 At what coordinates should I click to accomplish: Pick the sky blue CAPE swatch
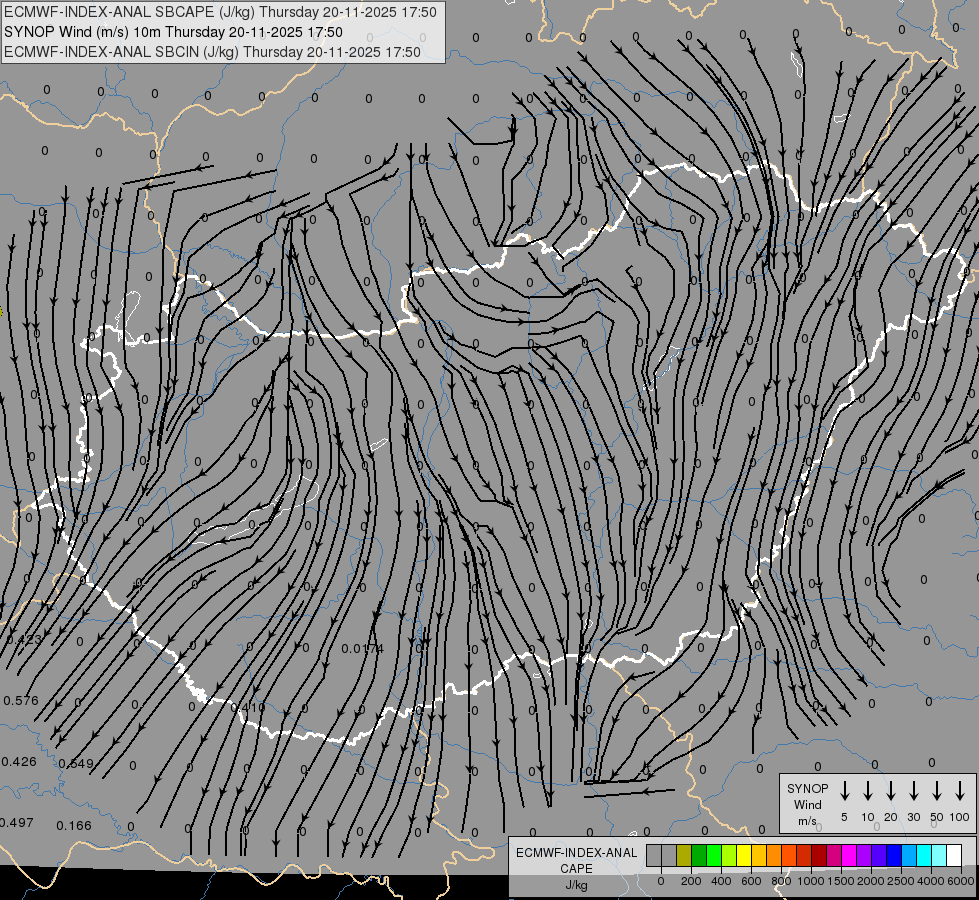[x=910, y=855]
